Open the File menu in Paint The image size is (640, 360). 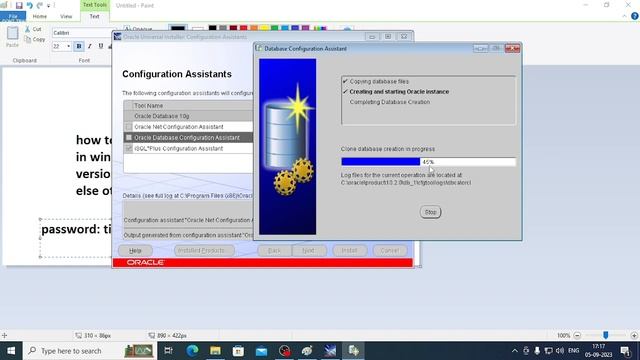coord(13,16)
